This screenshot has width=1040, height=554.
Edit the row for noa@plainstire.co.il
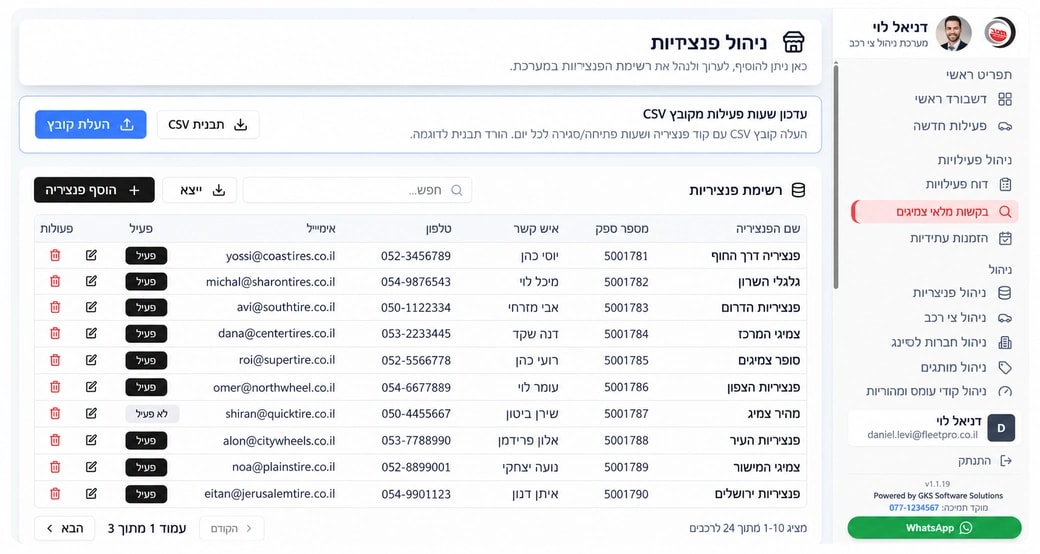[x=91, y=467]
